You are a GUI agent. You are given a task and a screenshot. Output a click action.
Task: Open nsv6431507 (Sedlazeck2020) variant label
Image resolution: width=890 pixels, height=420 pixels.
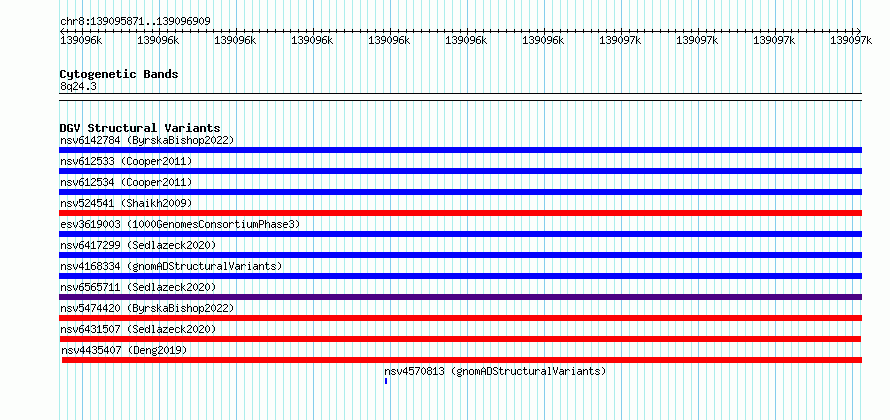[x=138, y=329]
